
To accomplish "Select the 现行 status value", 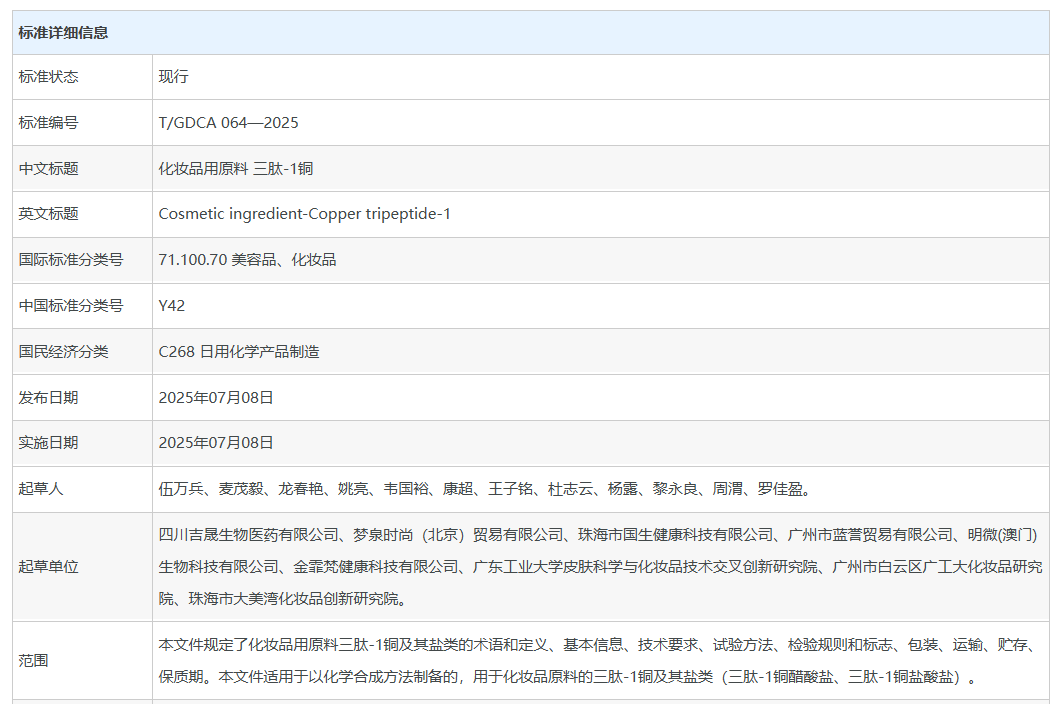I will point(173,77).
